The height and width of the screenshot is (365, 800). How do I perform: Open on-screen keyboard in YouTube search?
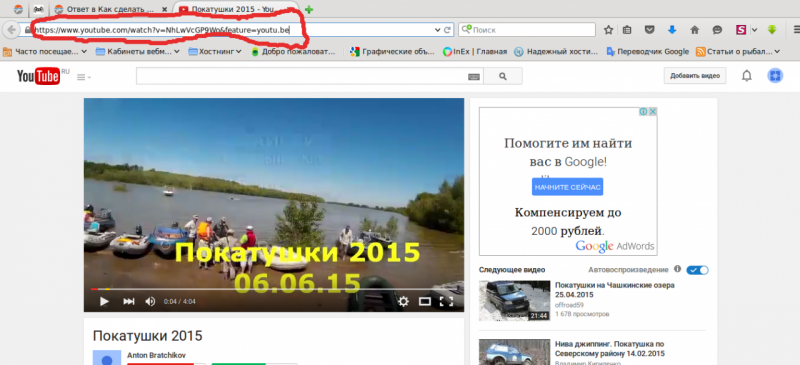pos(473,77)
